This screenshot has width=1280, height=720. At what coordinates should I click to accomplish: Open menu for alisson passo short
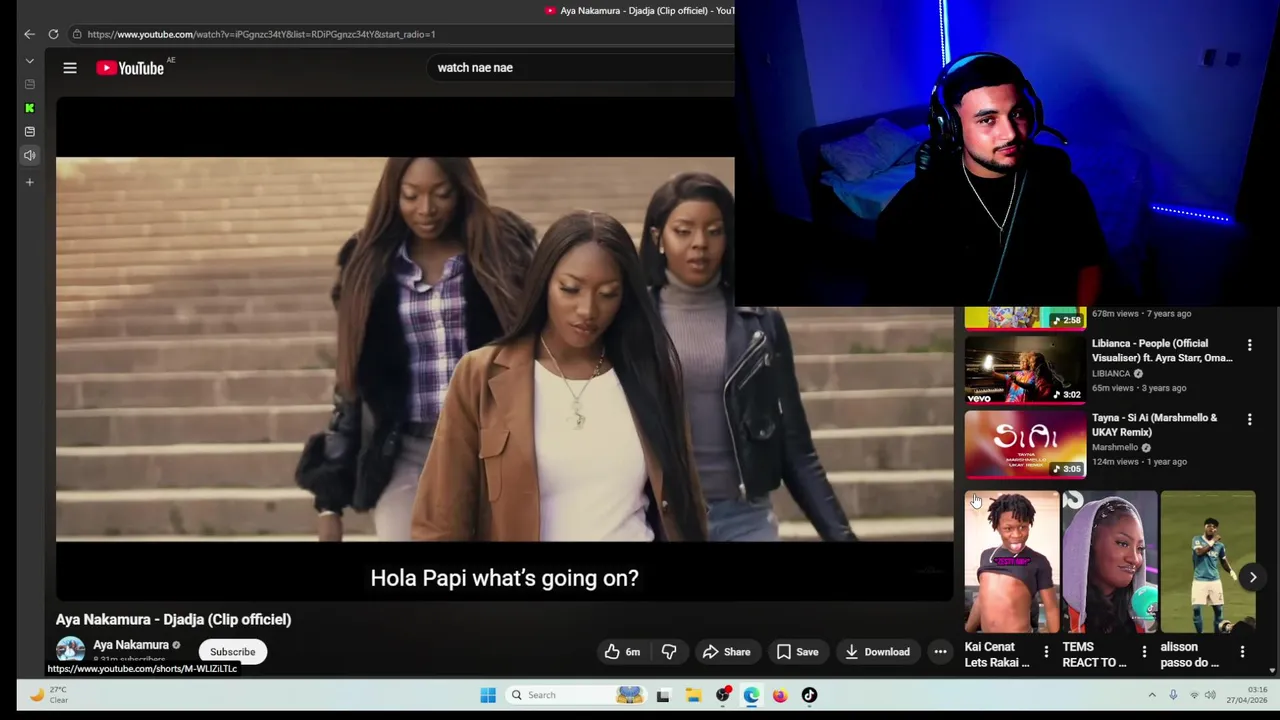click(x=1242, y=652)
